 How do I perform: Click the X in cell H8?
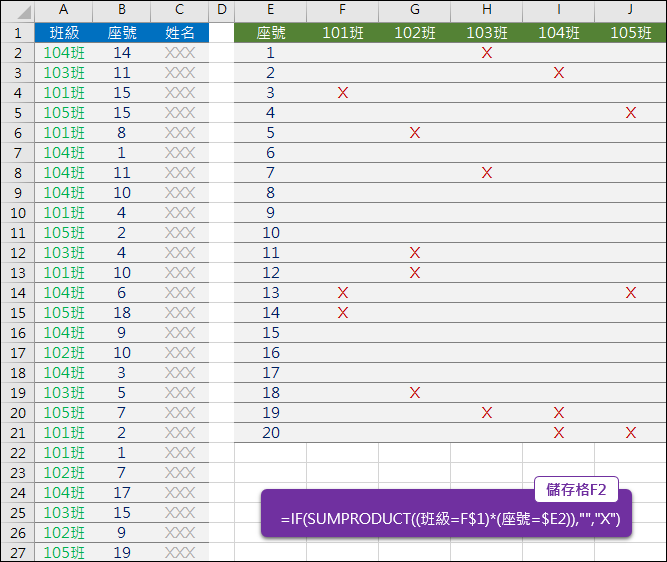[x=487, y=173]
